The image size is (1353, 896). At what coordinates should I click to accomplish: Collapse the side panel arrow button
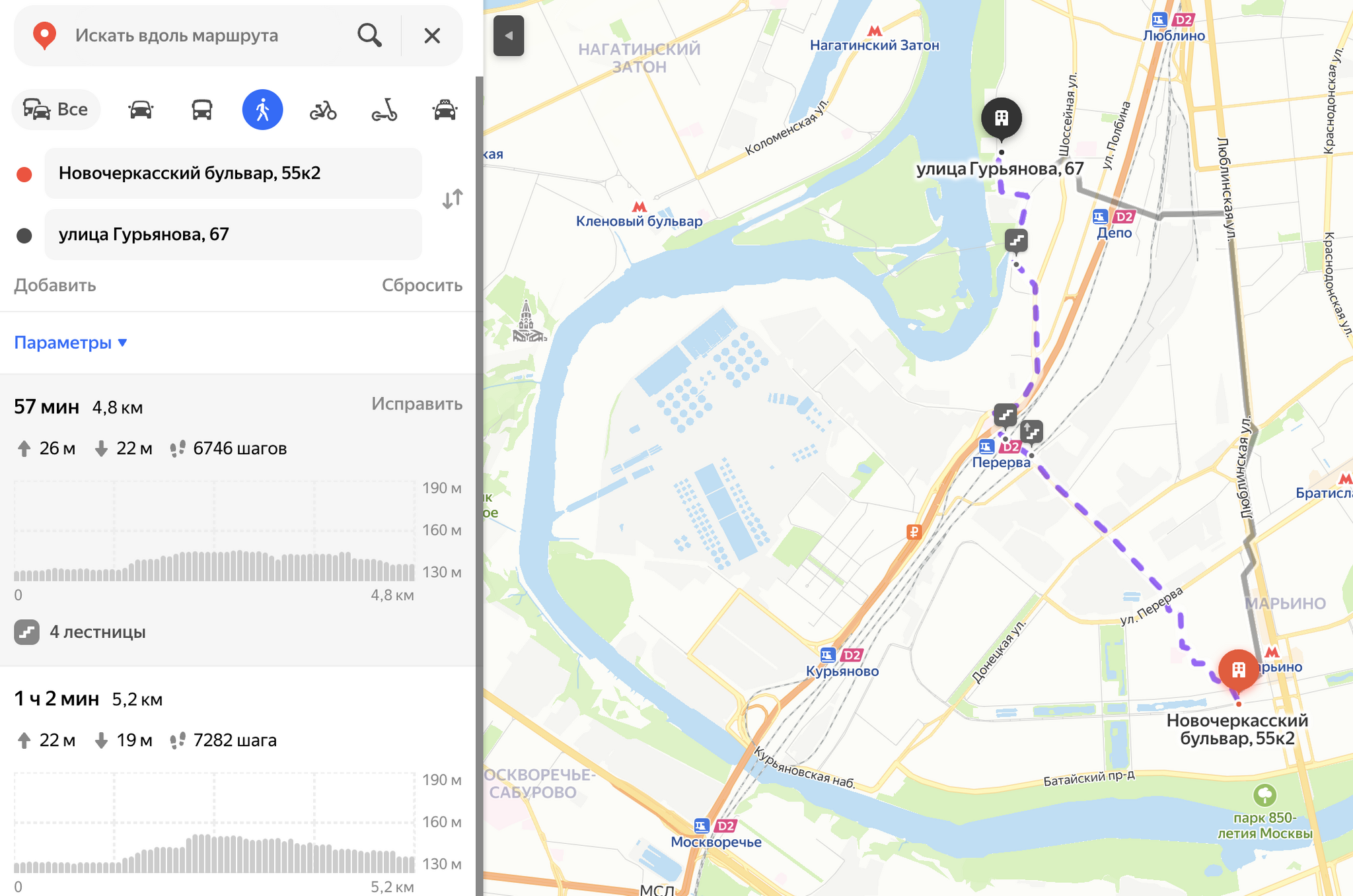(x=509, y=36)
